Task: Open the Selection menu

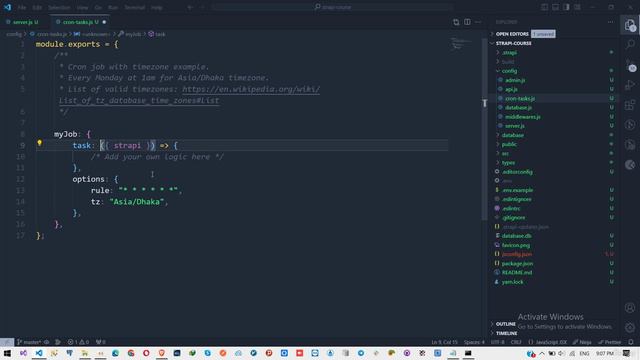Action: click(x=59, y=7)
